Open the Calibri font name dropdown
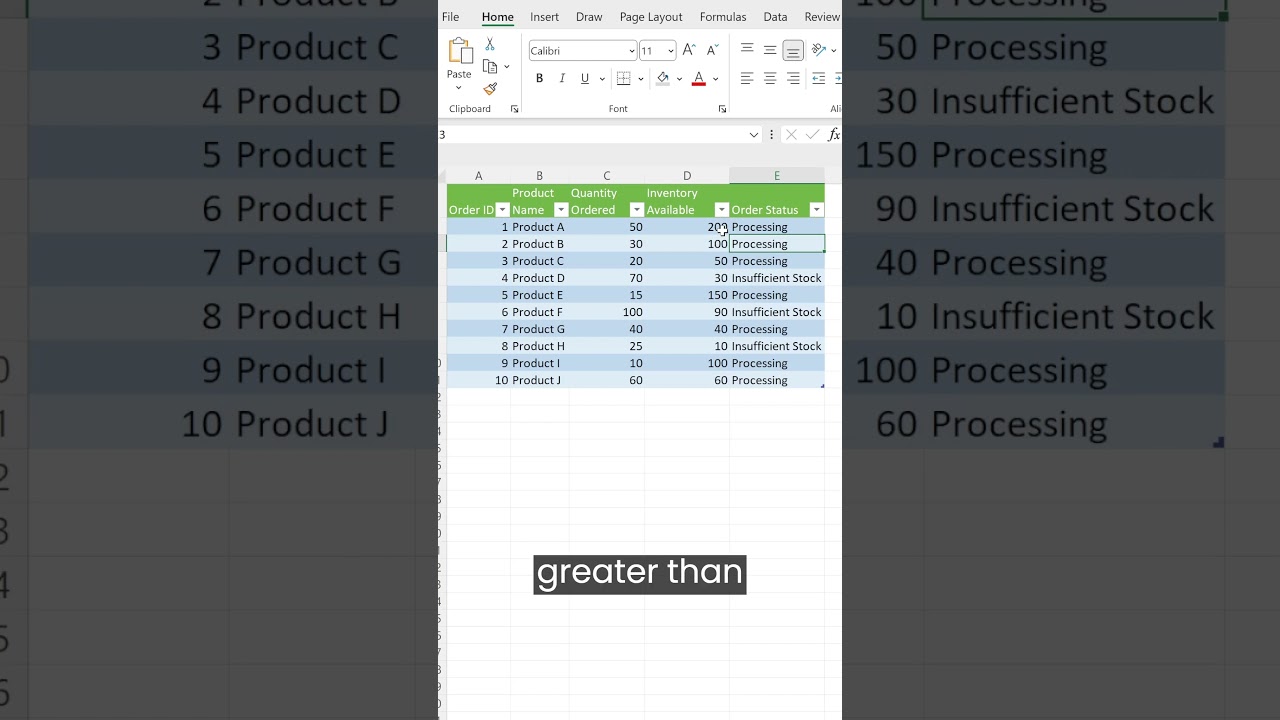This screenshot has height=720, width=1280. point(631,51)
